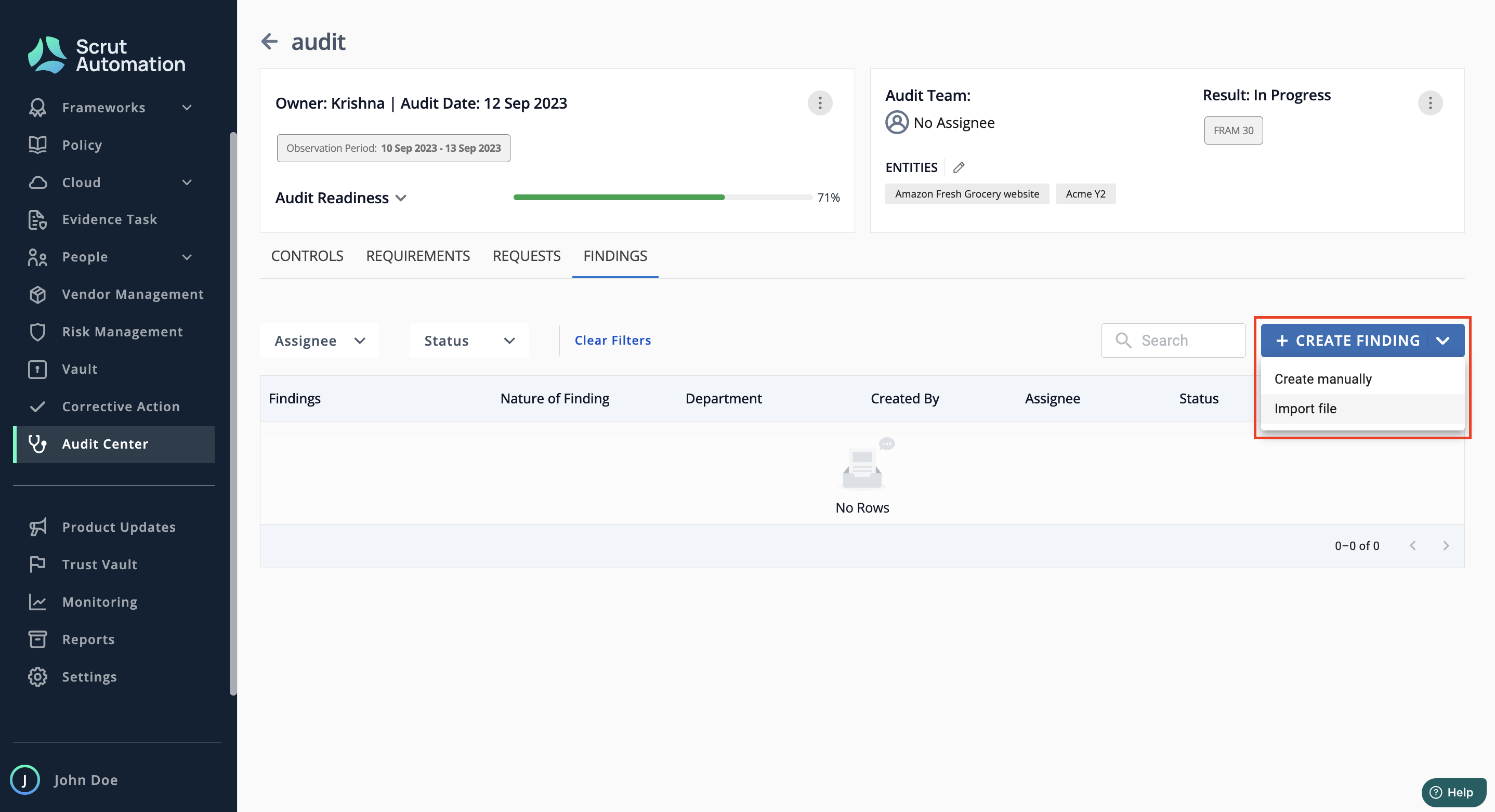Go to the next page of findings
This screenshot has width=1495, height=812.
[x=1446, y=546]
